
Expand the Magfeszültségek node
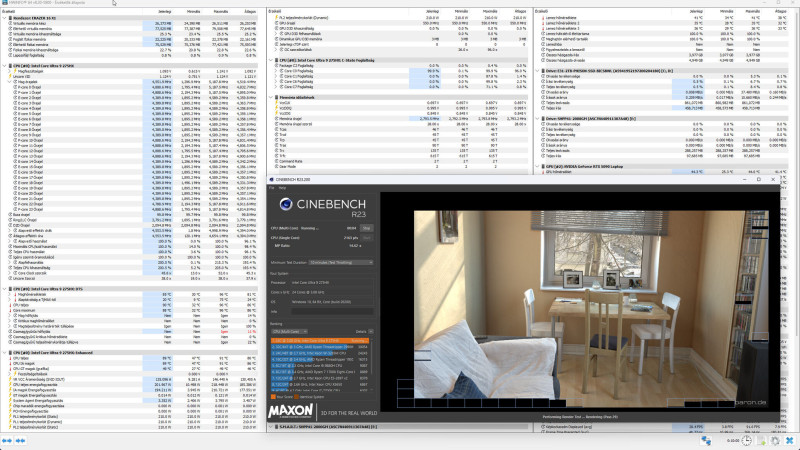(x=10, y=71)
